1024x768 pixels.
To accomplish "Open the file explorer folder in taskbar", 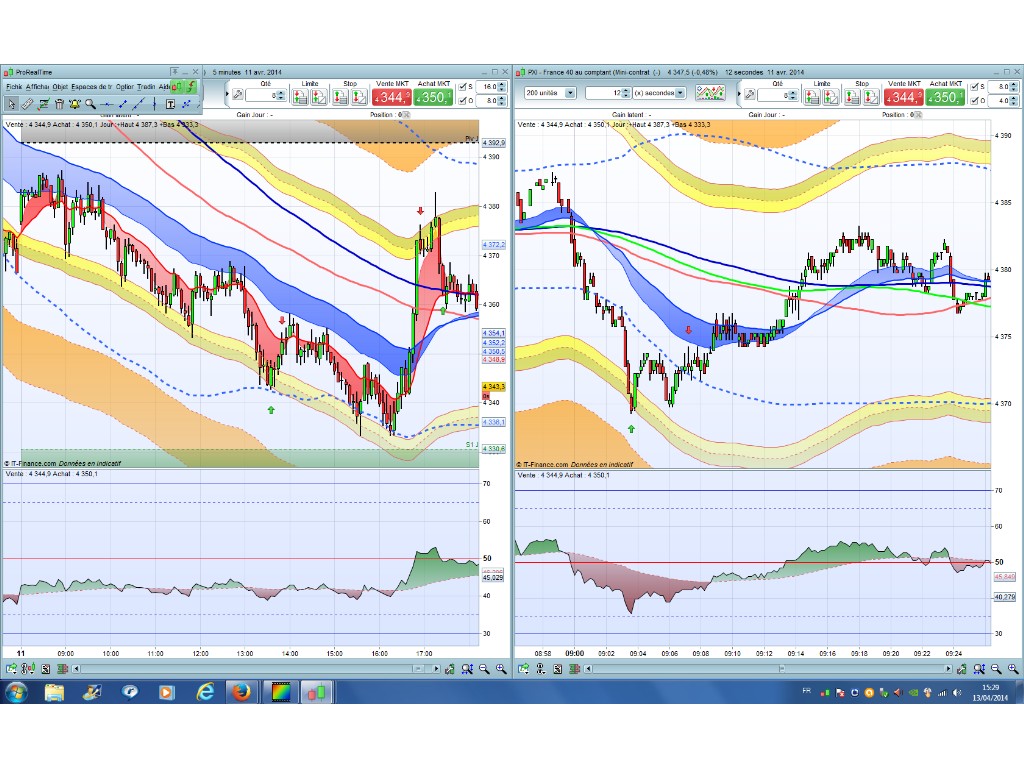I will 54,692.
